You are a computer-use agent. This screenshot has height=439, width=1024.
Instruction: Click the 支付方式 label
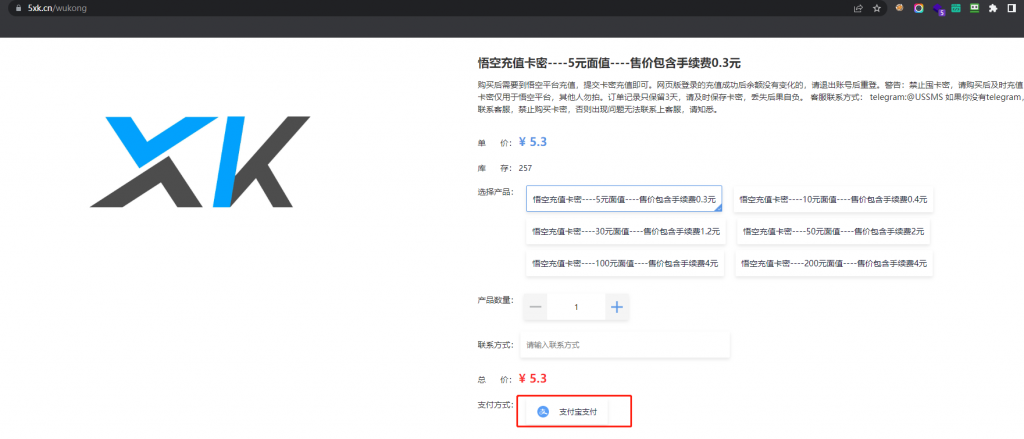coord(496,404)
